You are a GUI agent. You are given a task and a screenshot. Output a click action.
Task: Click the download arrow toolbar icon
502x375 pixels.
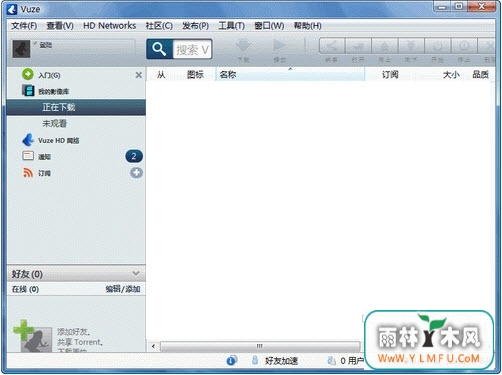(x=243, y=46)
